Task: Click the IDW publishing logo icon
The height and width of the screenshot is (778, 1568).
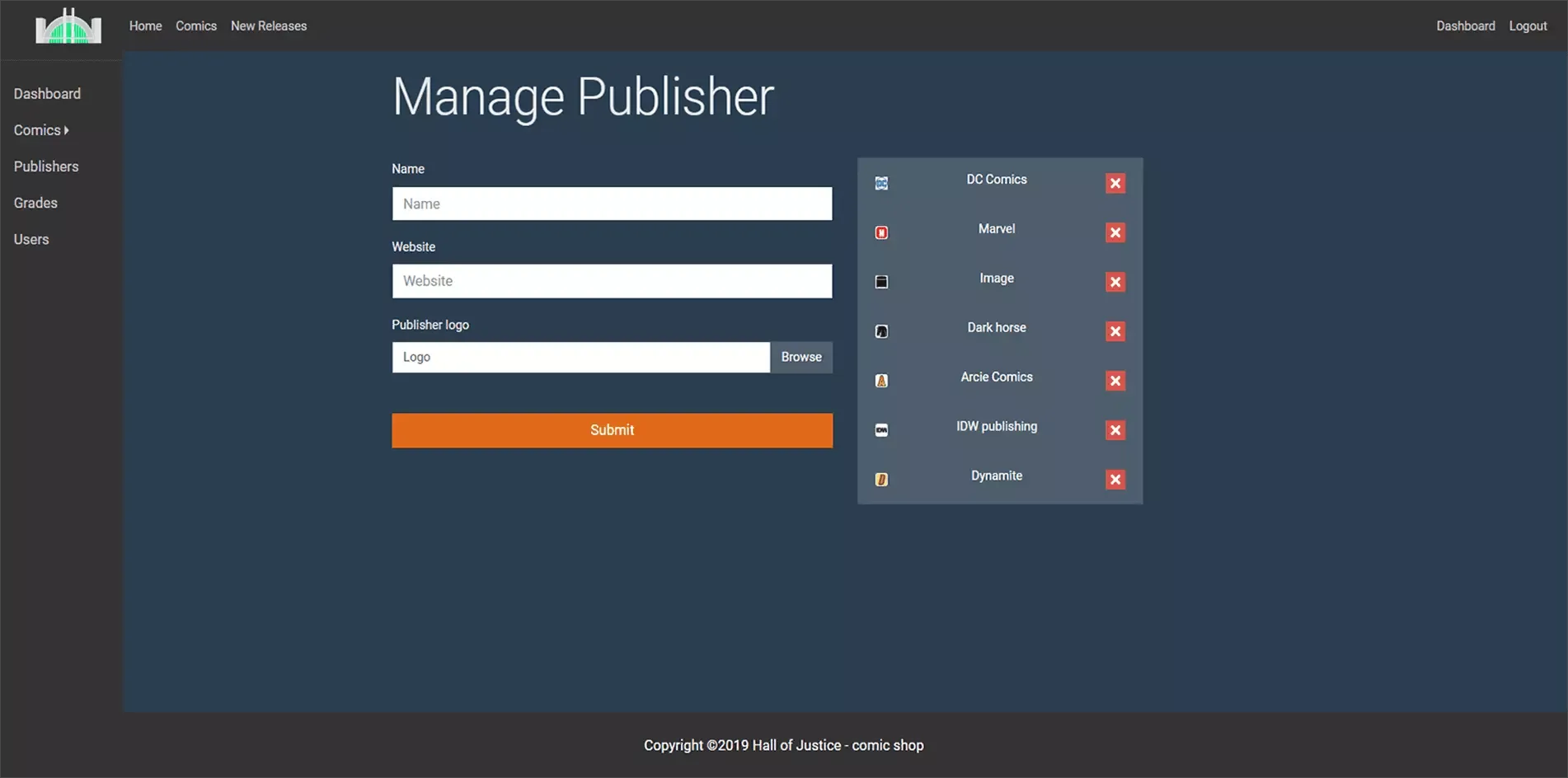Action: 881,430
